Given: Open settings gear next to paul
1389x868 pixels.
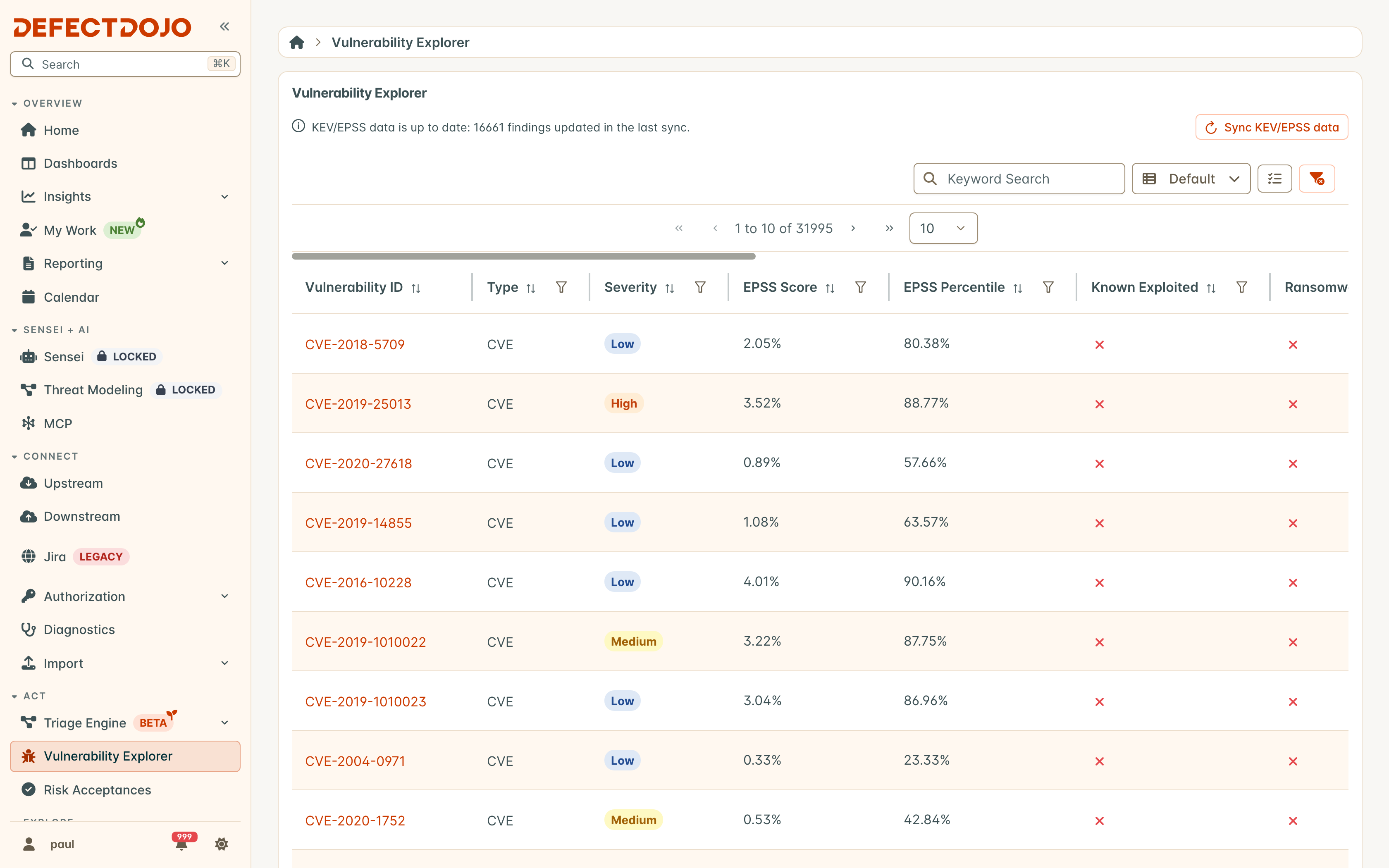Looking at the screenshot, I should coord(222,844).
